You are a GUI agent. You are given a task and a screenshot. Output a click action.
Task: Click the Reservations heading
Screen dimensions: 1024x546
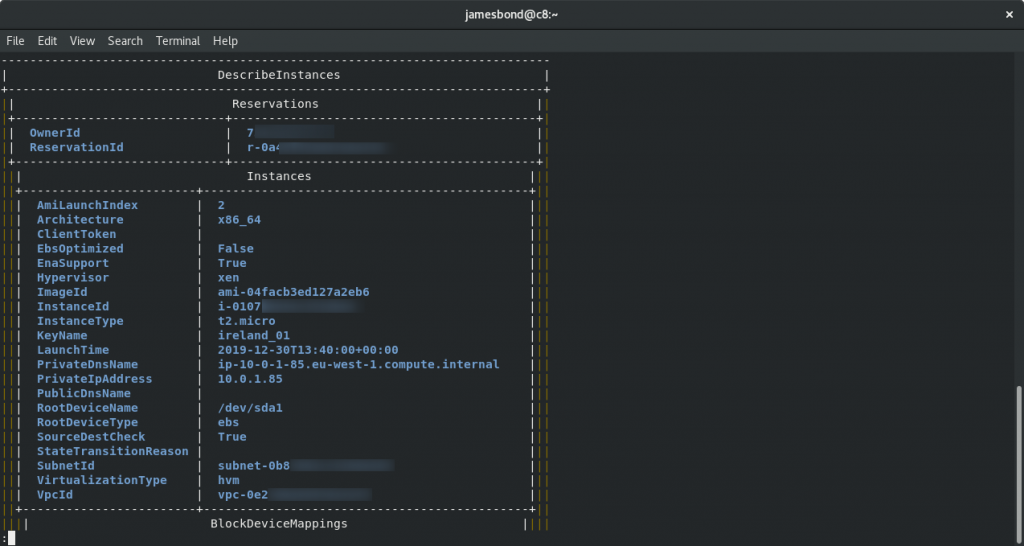coord(275,104)
